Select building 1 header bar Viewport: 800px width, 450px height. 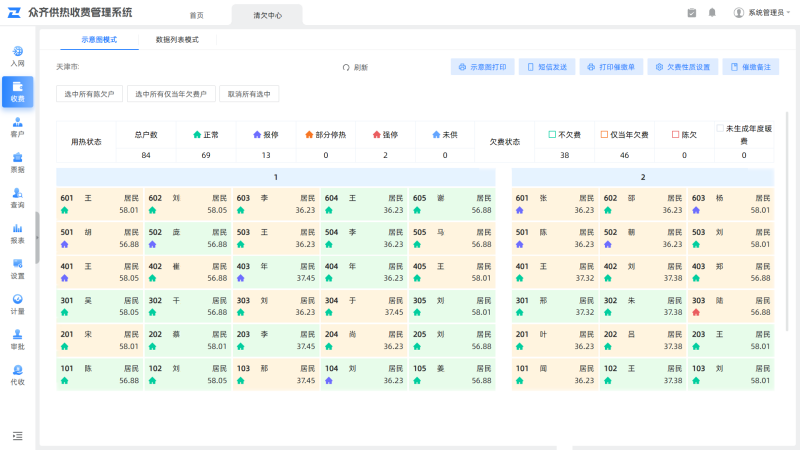pyautogui.click(x=276, y=177)
